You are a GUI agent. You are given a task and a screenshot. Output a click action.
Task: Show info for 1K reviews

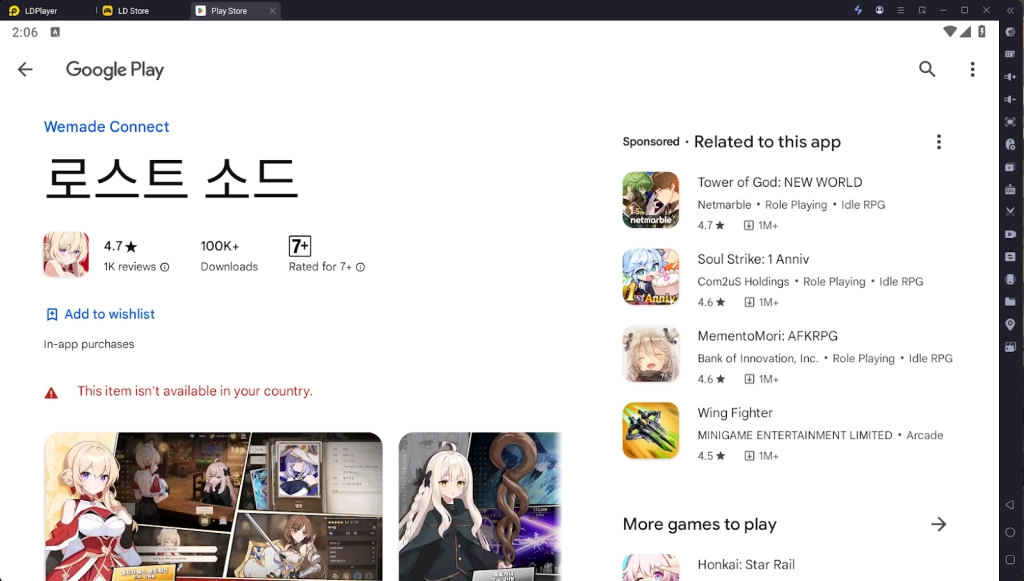coord(165,267)
